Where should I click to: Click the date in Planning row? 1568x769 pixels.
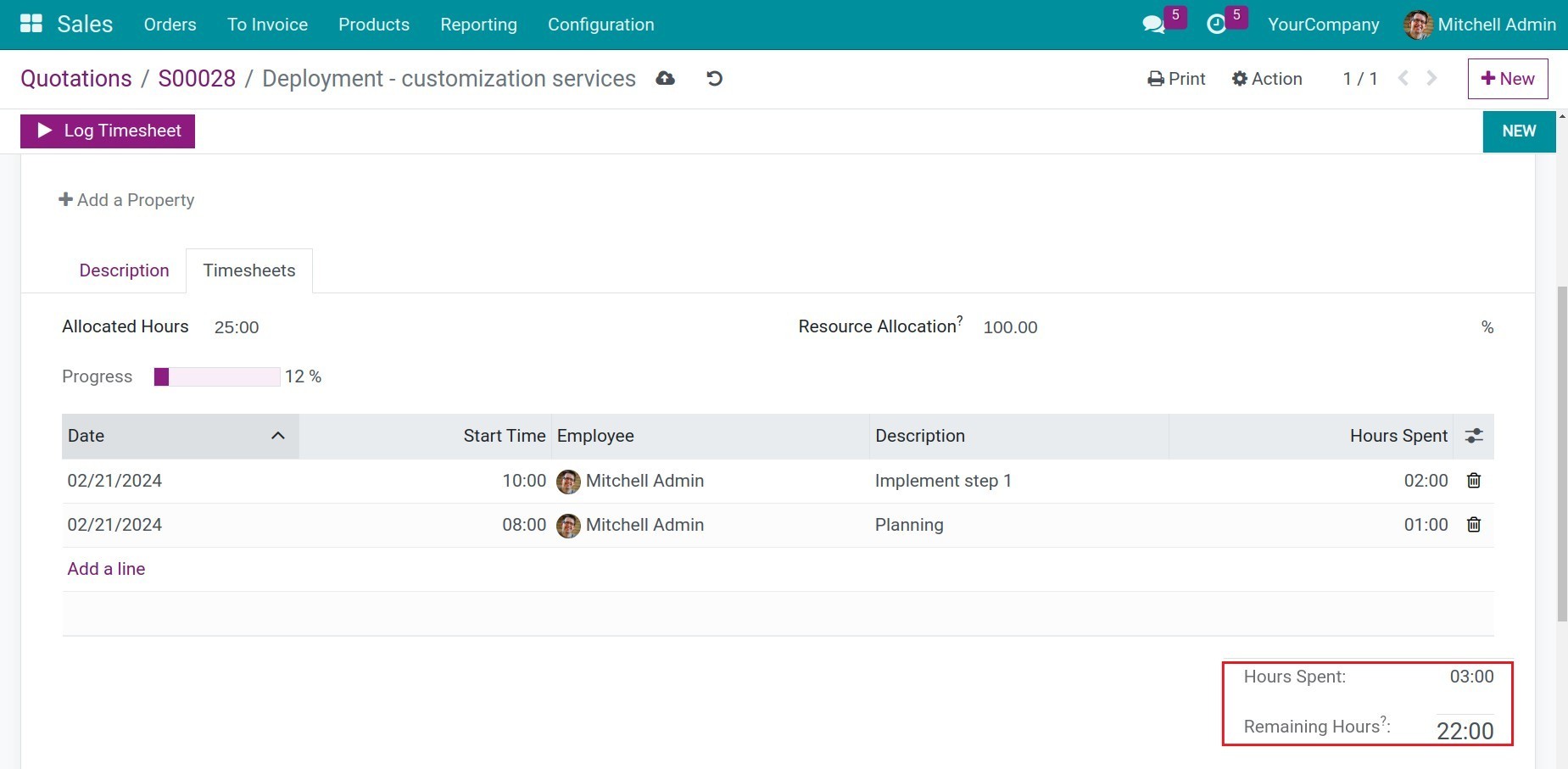point(114,525)
